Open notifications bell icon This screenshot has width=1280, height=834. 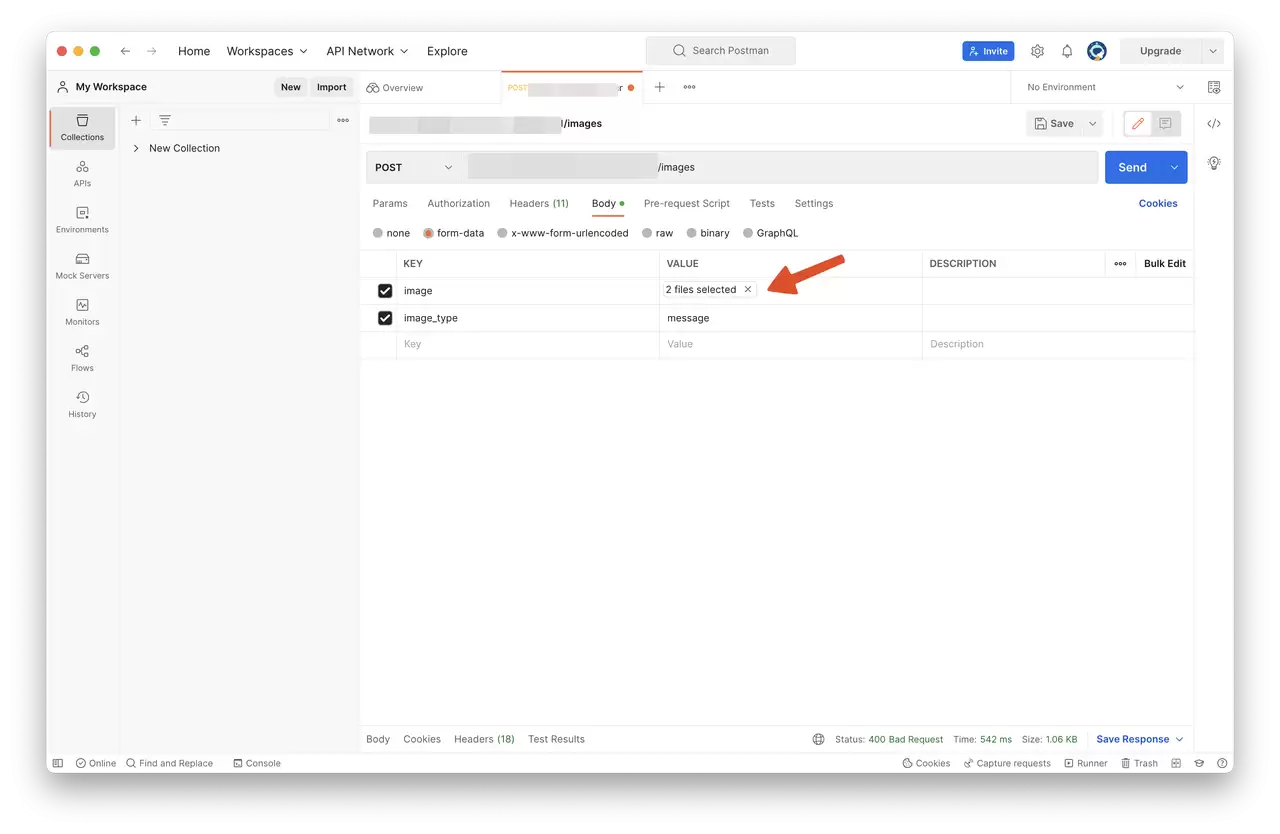pyautogui.click(x=1067, y=51)
